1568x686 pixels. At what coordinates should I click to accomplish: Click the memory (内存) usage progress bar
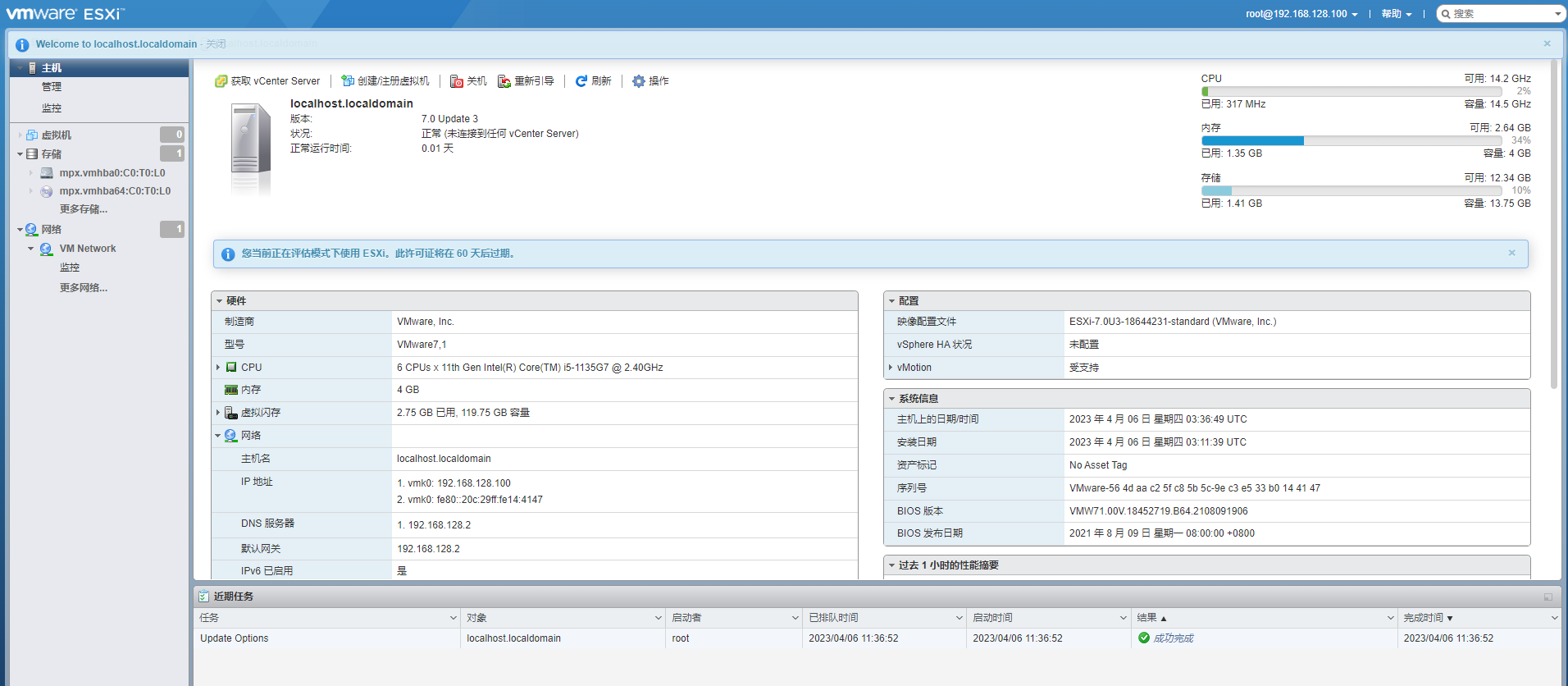coord(1351,141)
